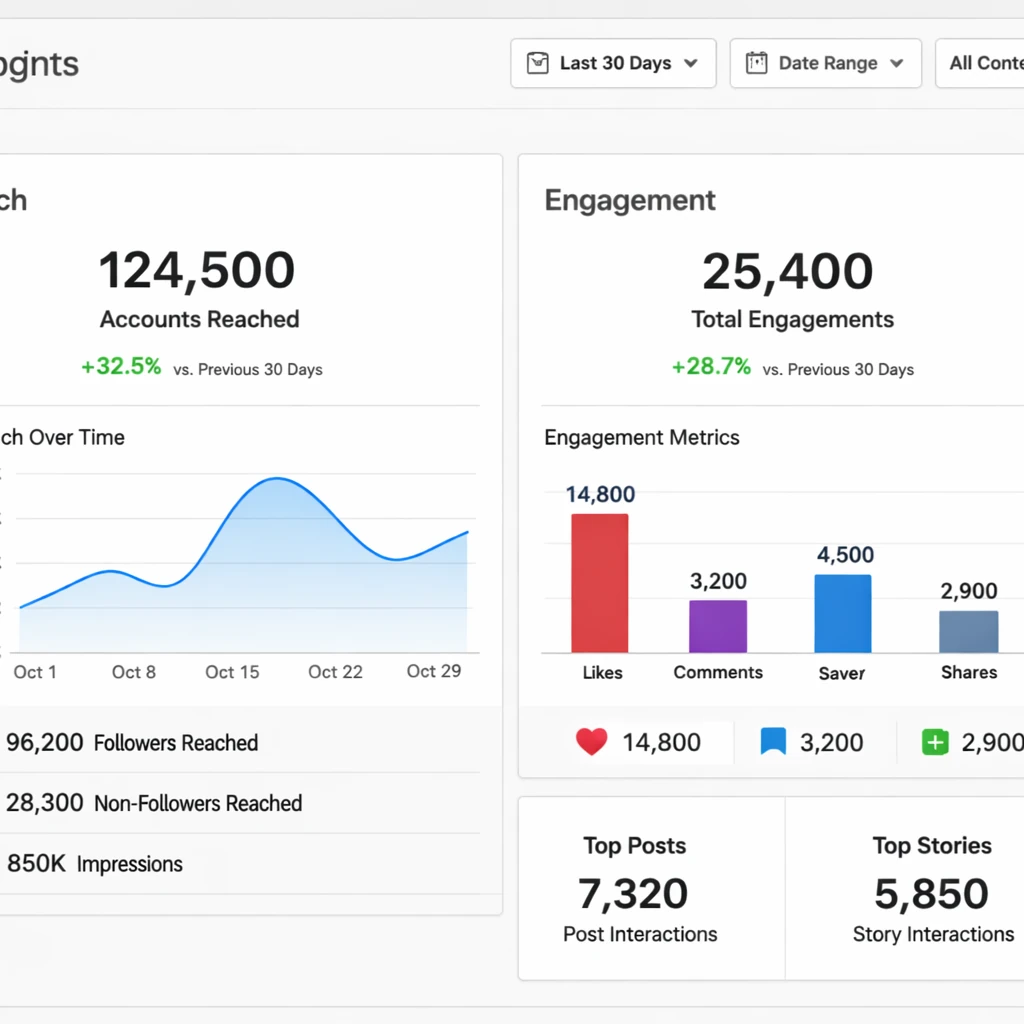1024x1024 pixels.
Task: Select the 850K Impressions row
Action: [x=240, y=863]
